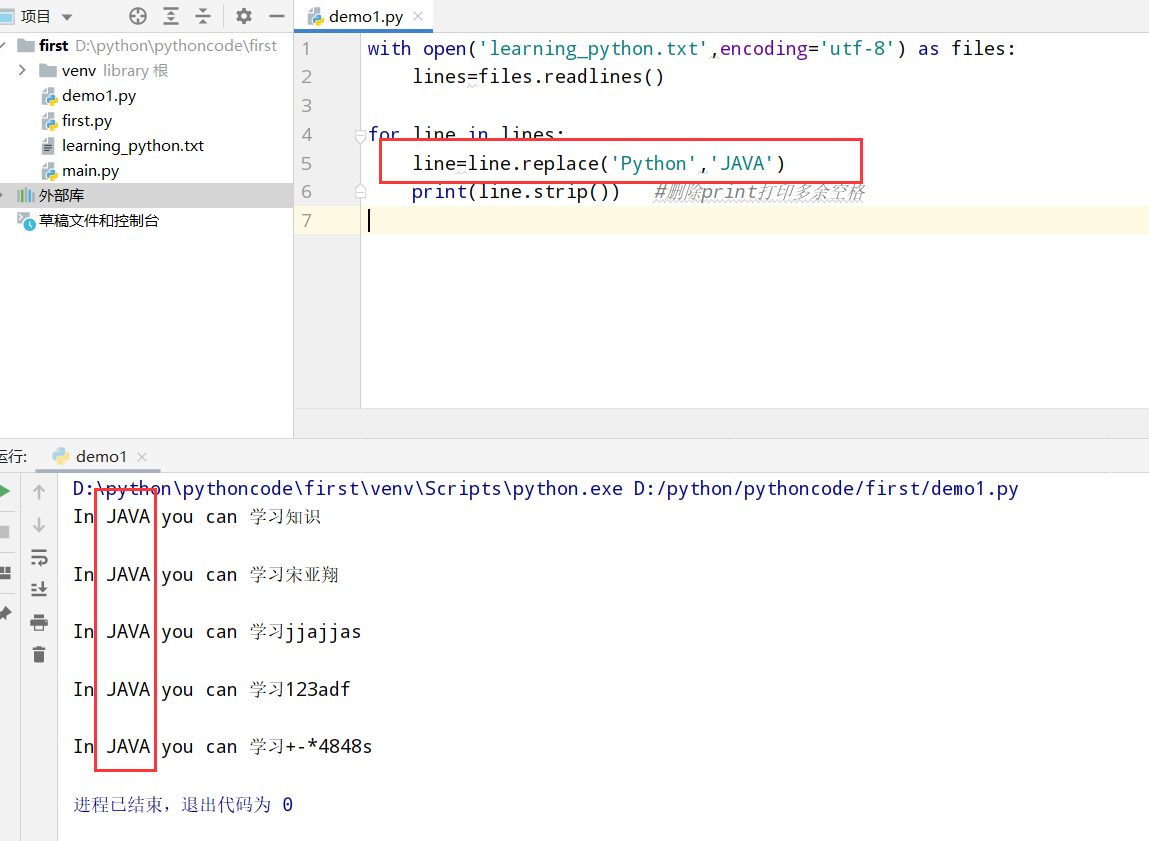Click output line 学习知识
The image size is (1149, 841).
196,516
